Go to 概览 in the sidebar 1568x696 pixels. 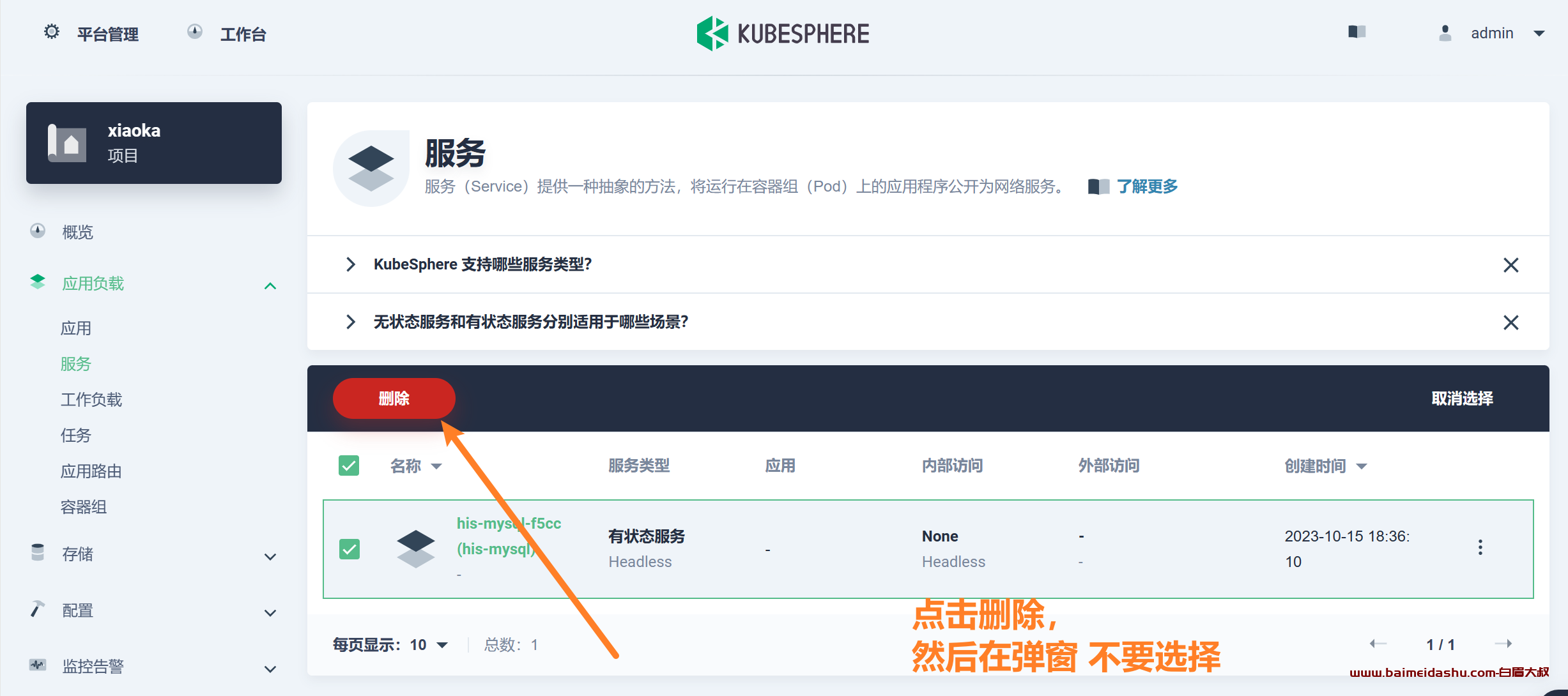pos(78,232)
